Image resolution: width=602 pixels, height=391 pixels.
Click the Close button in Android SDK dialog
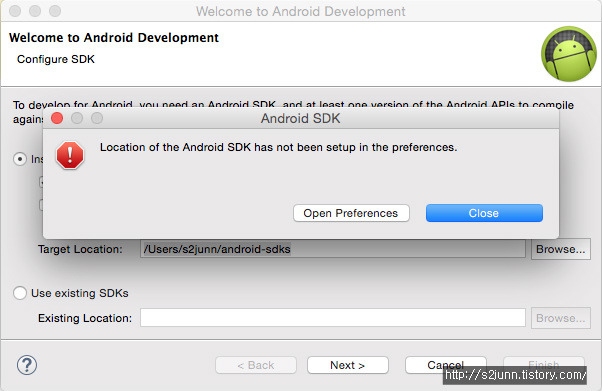[x=484, y=213]
